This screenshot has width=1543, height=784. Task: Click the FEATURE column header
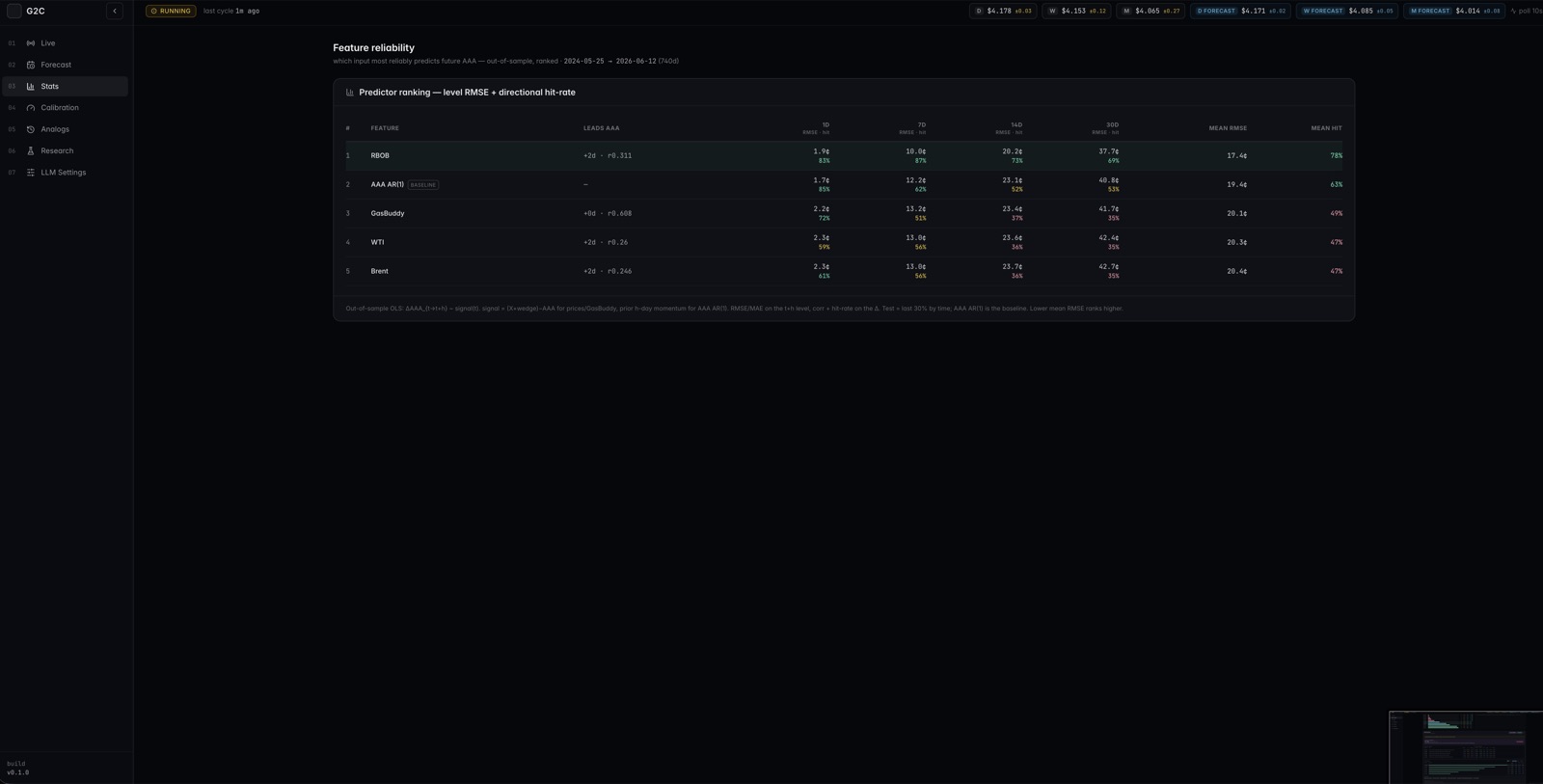click(385, 128)
